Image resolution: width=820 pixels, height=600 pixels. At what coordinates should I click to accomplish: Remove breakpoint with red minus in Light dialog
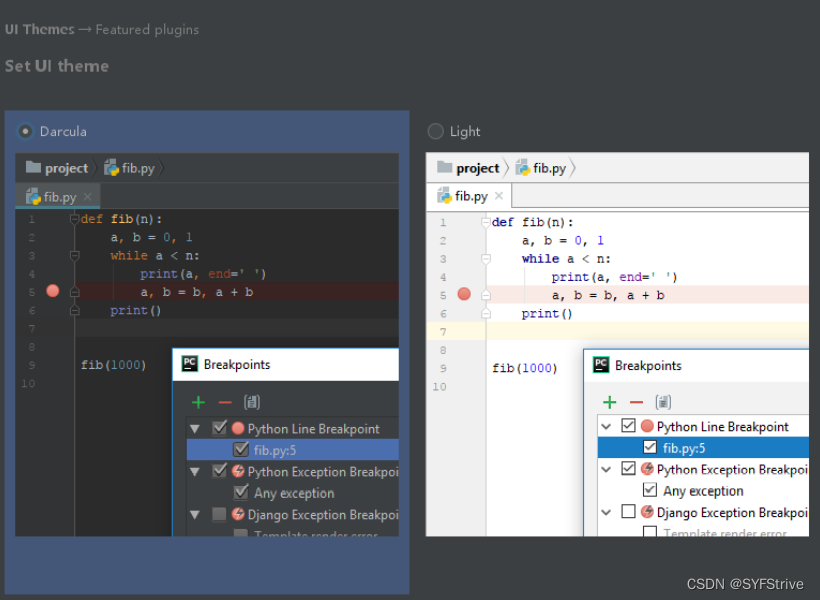click(636, 402)
